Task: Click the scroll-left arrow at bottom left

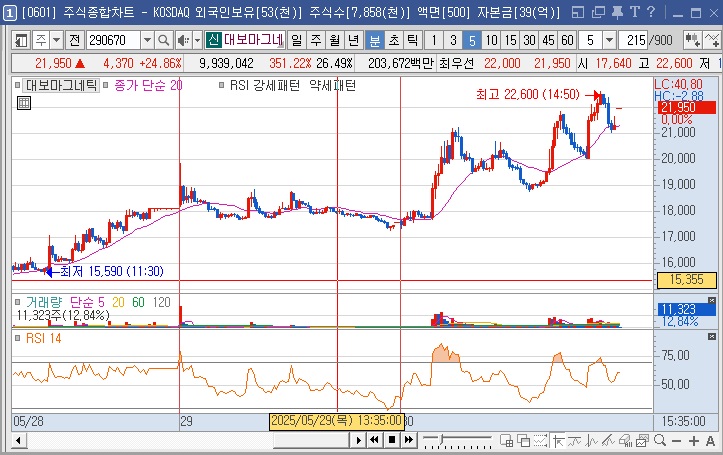Action: tap(18, 440)
